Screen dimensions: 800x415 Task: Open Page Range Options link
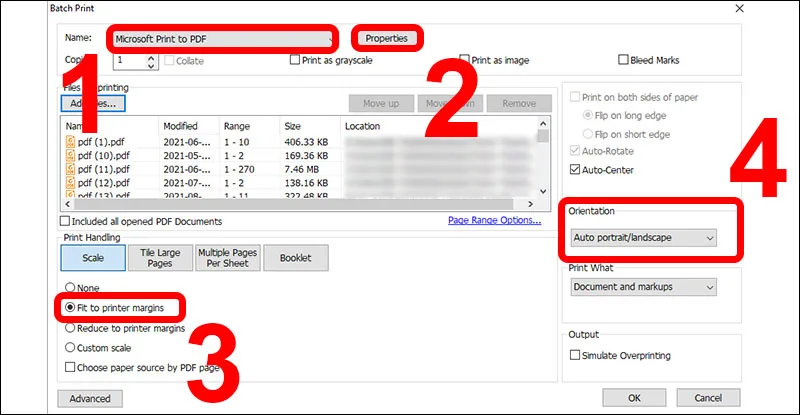494,220
